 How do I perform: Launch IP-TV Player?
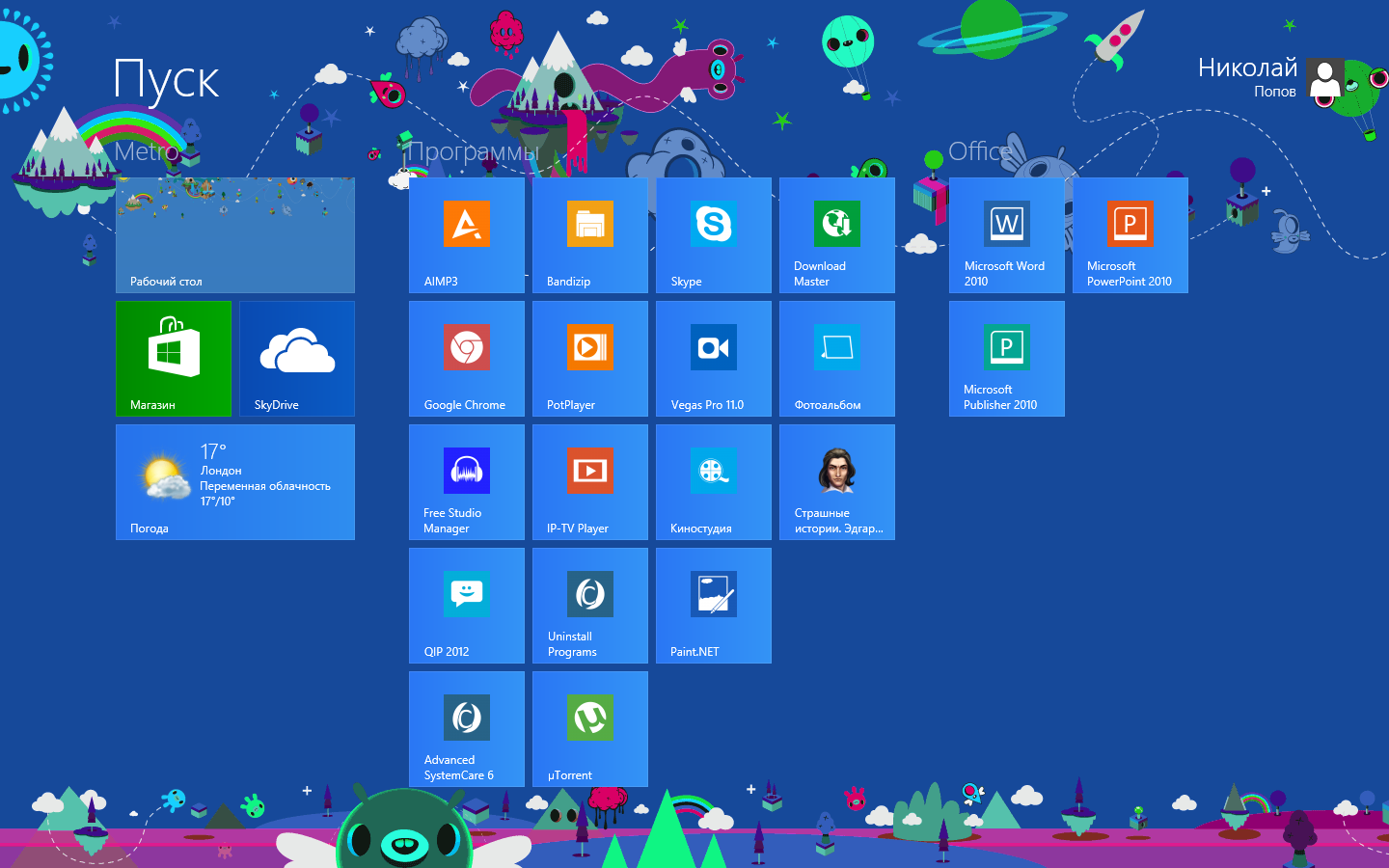[590, 482]
